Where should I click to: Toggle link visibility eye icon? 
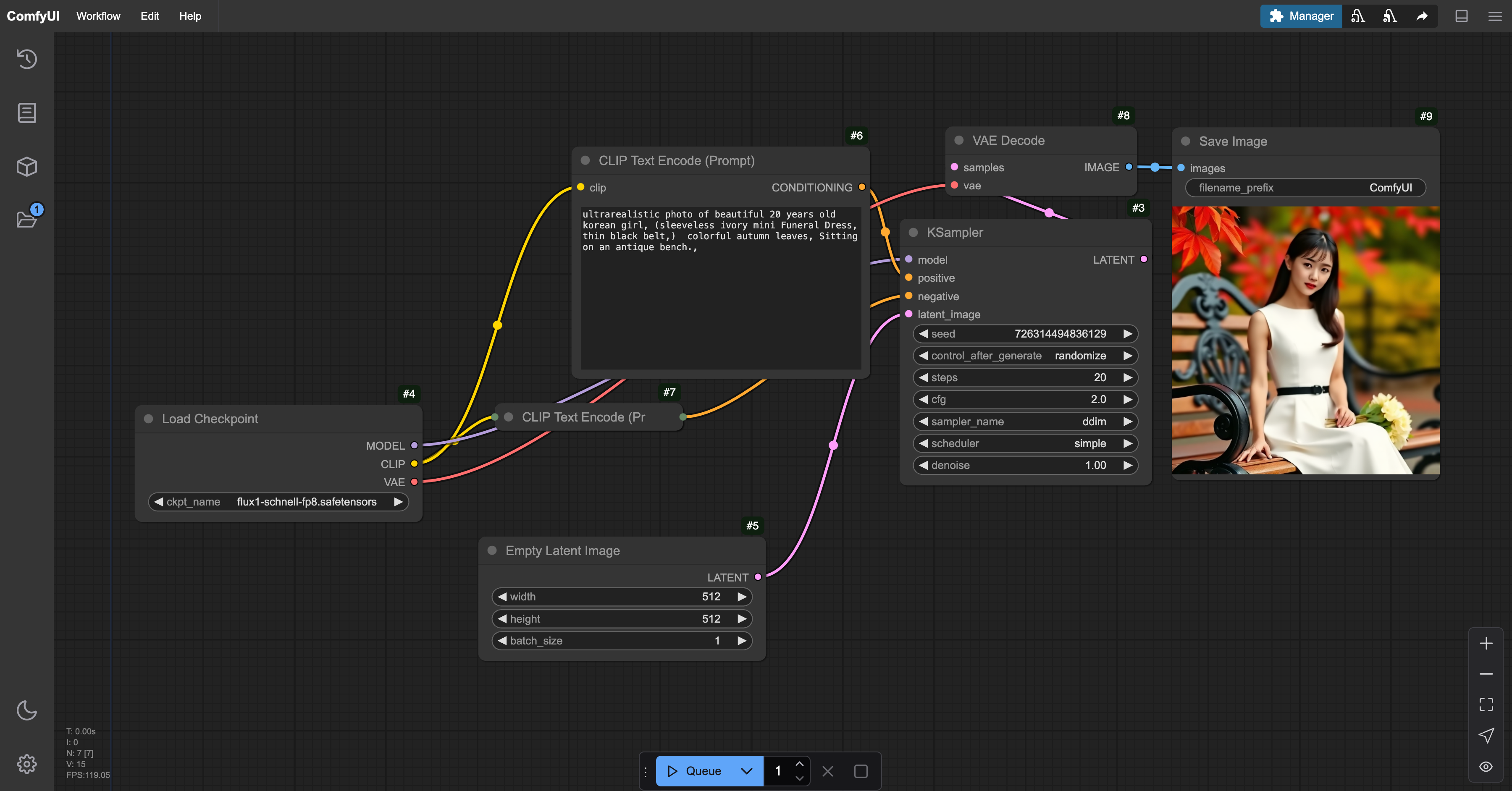coord(1486,766)
